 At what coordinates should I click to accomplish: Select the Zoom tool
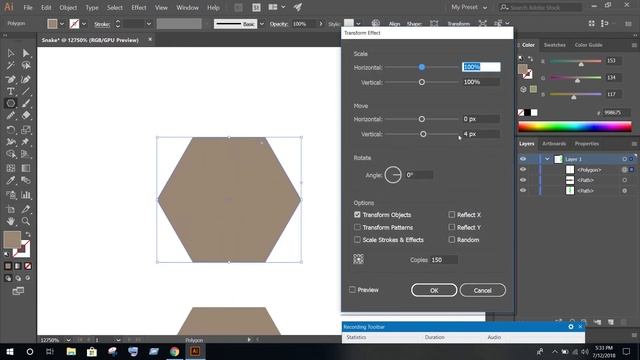point(26,221)
